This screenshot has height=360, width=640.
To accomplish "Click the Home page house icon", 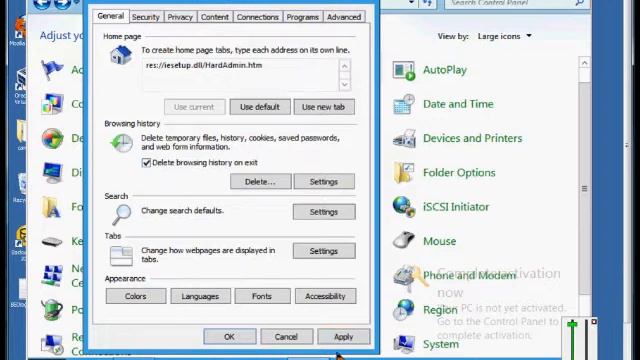I will pyautogui.click(x=121, y=55).
